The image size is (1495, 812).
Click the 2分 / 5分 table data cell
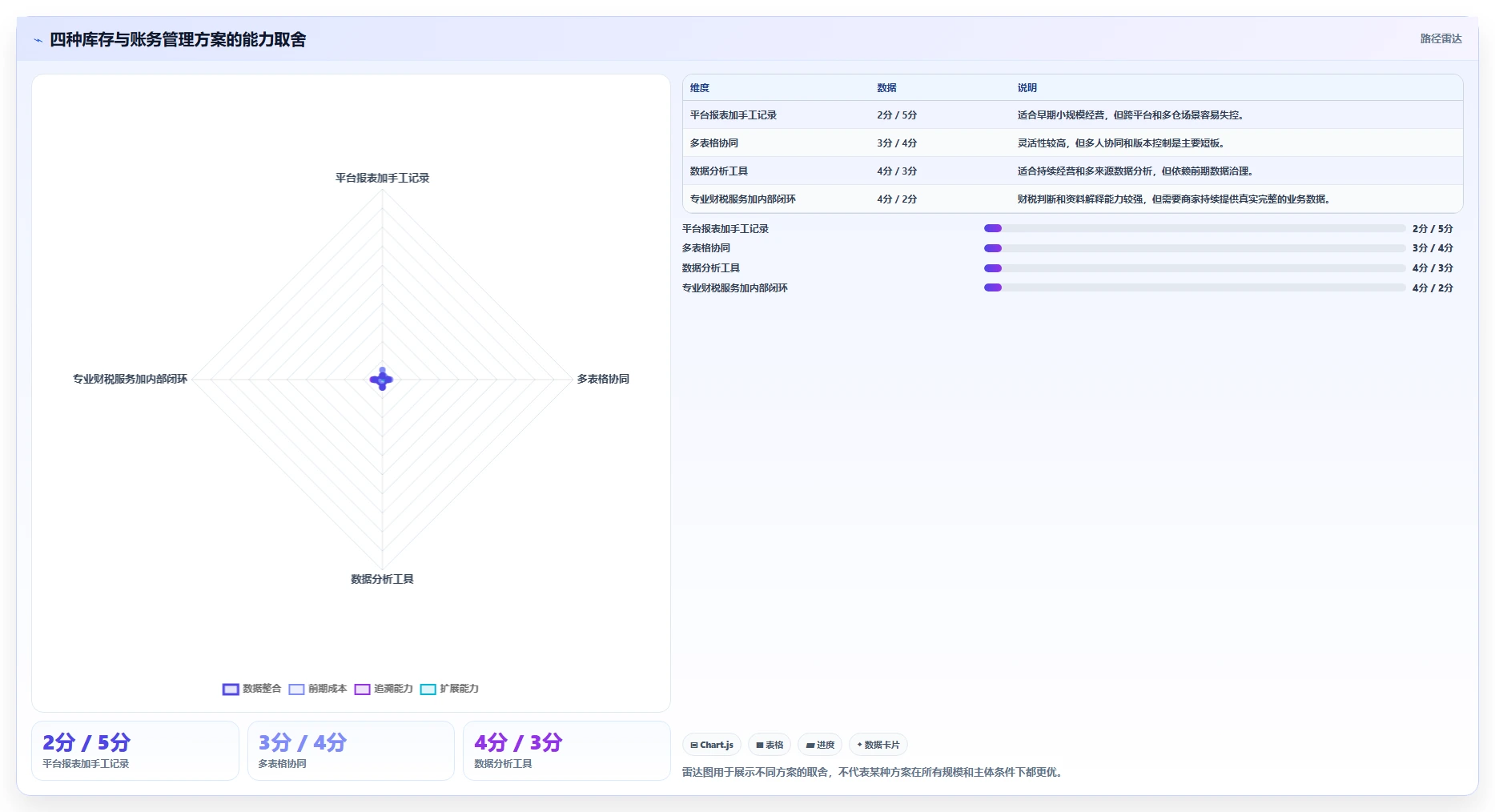click(x=897, y=115)
